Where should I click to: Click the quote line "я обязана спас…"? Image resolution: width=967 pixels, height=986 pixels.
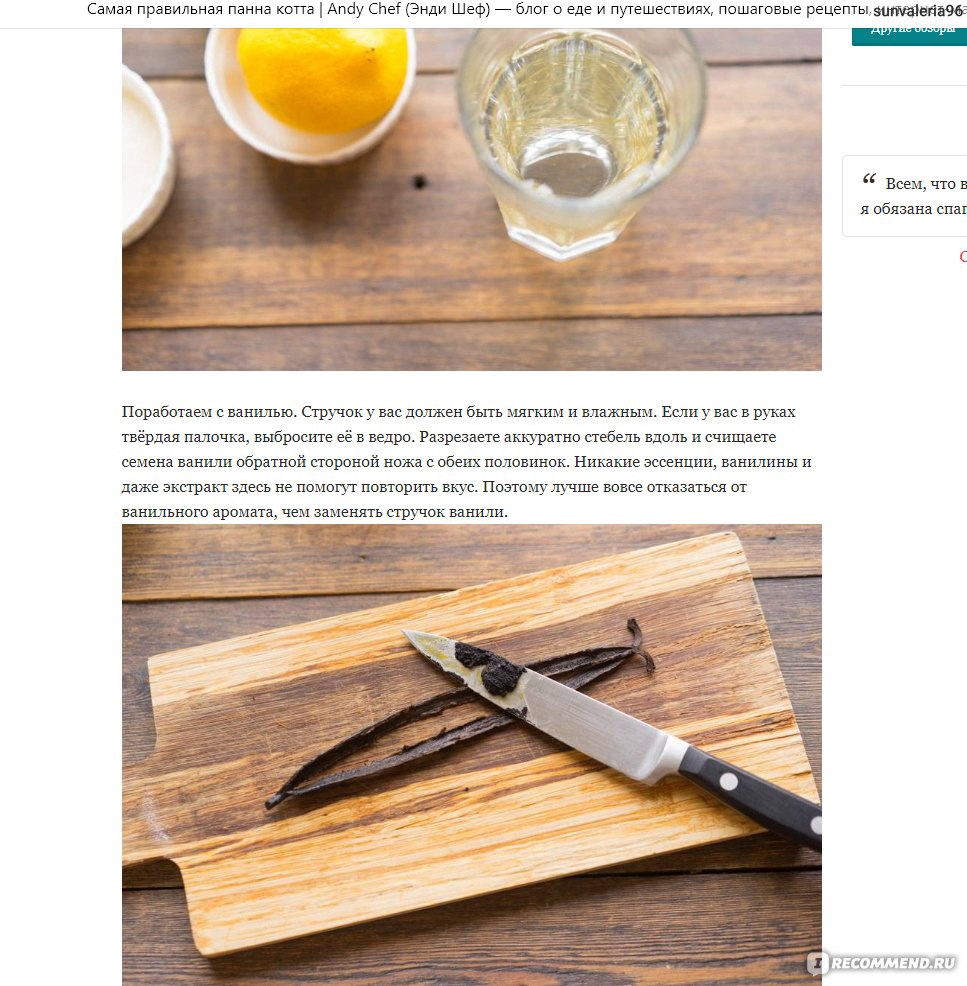pos(913,209)
